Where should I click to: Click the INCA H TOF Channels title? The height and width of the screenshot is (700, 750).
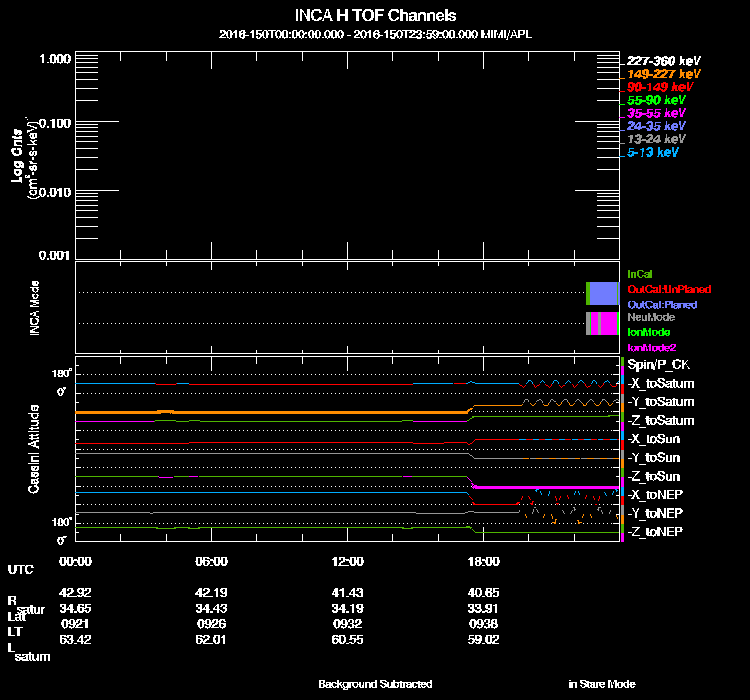click(375, 16)
